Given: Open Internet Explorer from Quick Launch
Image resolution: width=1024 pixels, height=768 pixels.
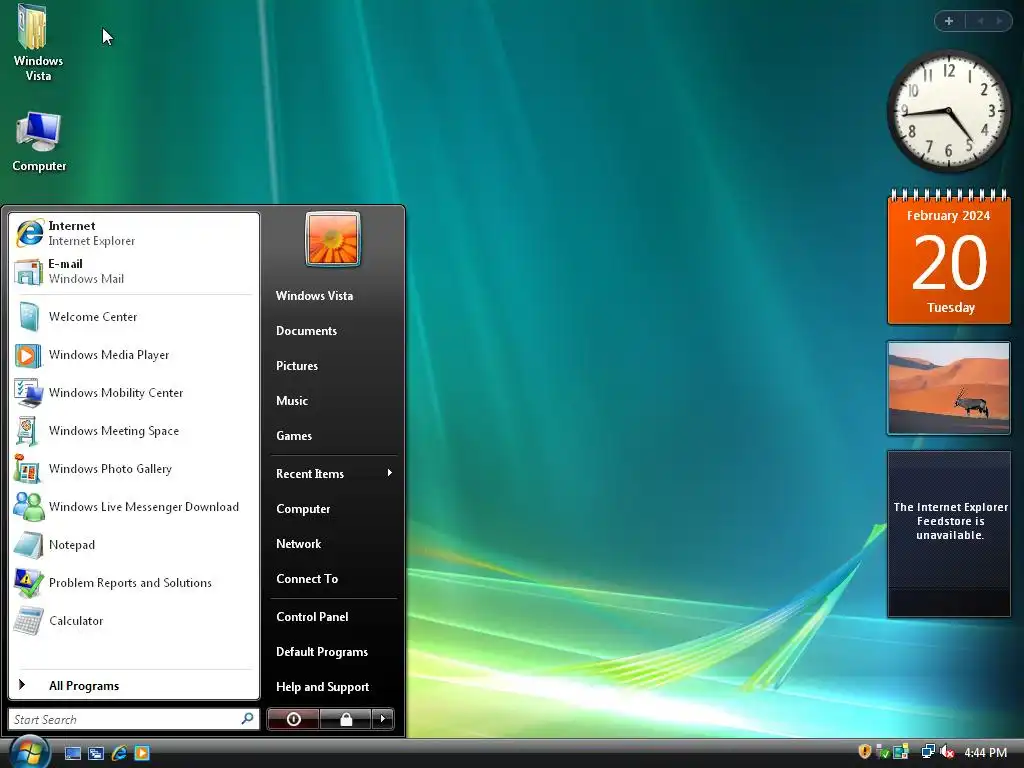Looking at the screenshot, I should click(x=119, y=753).
